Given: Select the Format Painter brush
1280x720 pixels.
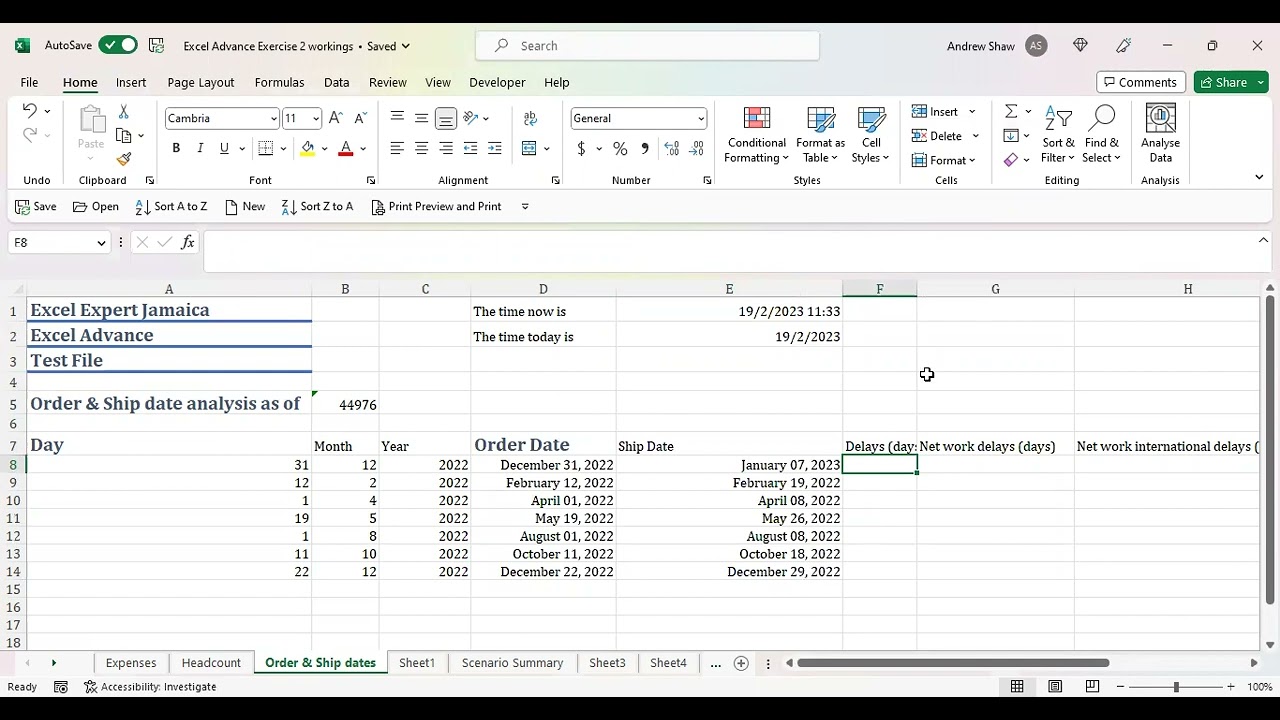Looking at the screenshot, I should click(x=124, y=160).
